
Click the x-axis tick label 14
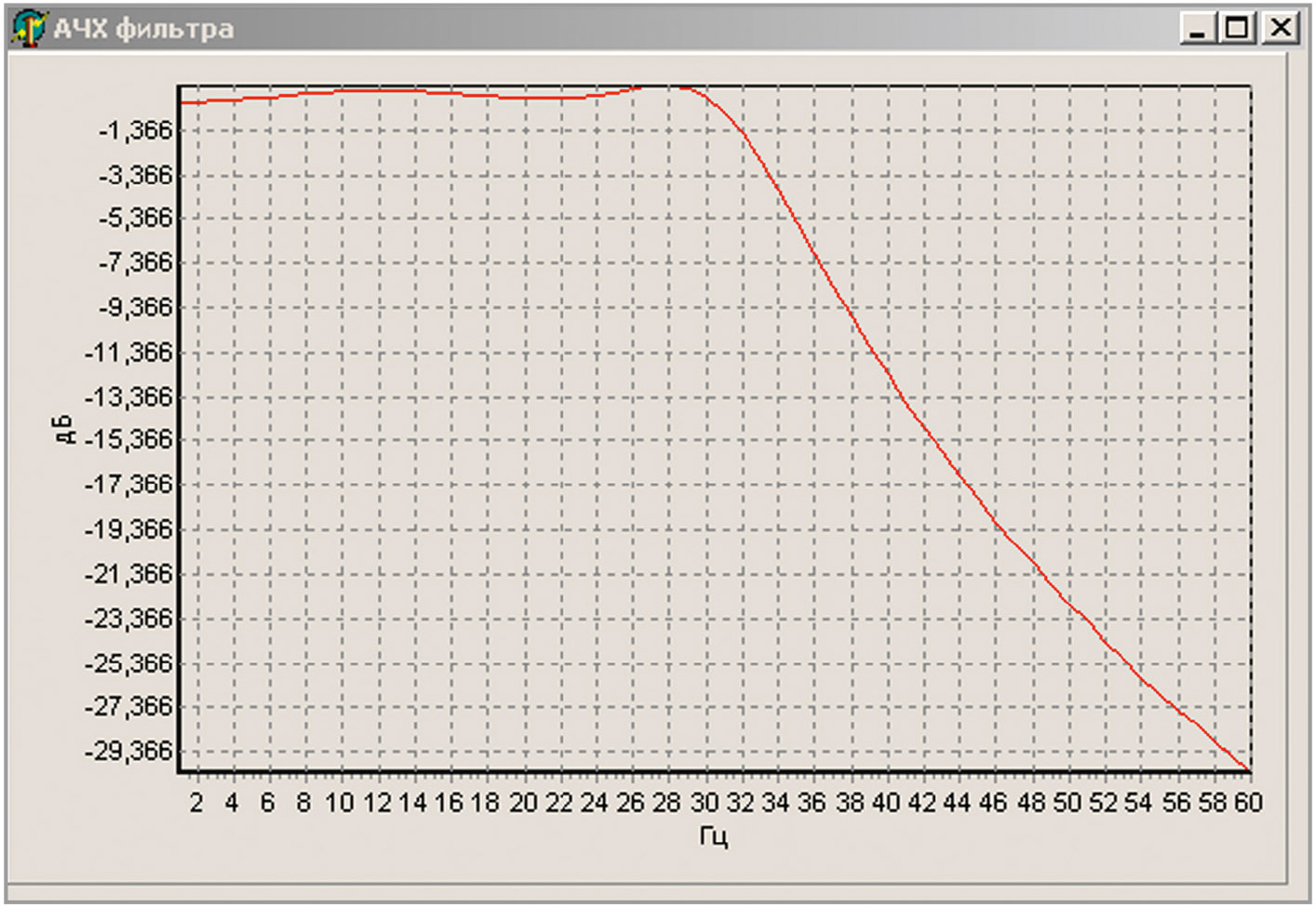[412, 802]
